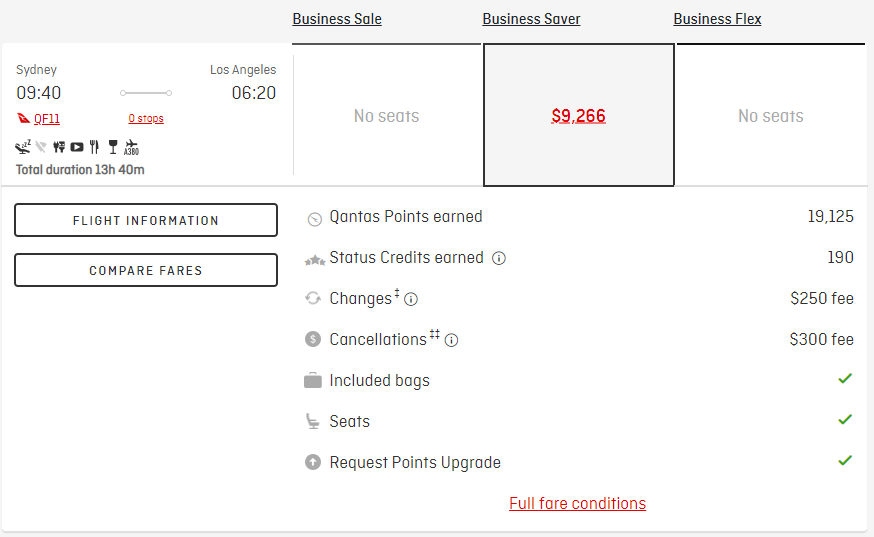This screenshot has width=874, height=537.
Task: Open the Flight Information button
Action: [x=146, y=220]
